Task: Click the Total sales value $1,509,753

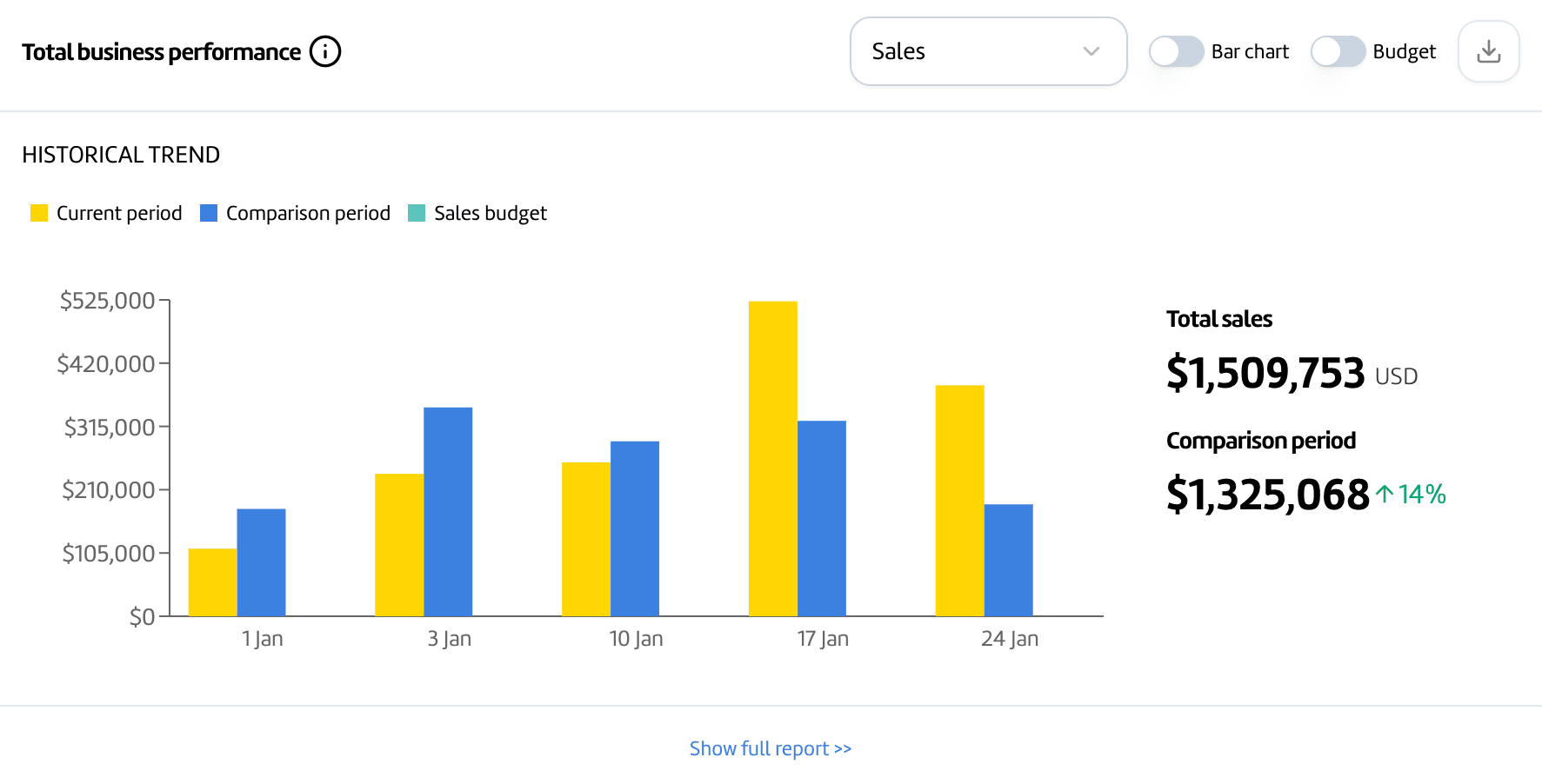Action: (1265, 373)
